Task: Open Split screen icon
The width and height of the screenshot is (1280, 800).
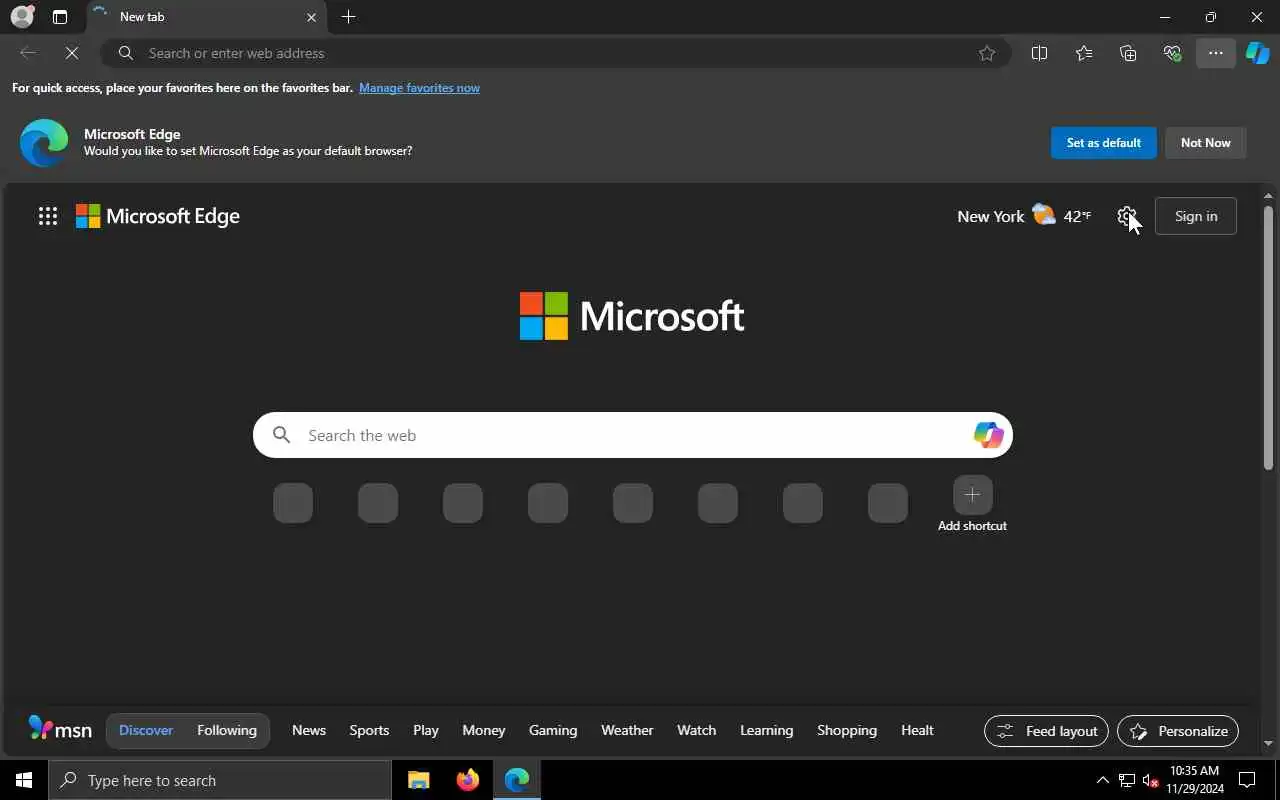Action: coord(1039,53)
